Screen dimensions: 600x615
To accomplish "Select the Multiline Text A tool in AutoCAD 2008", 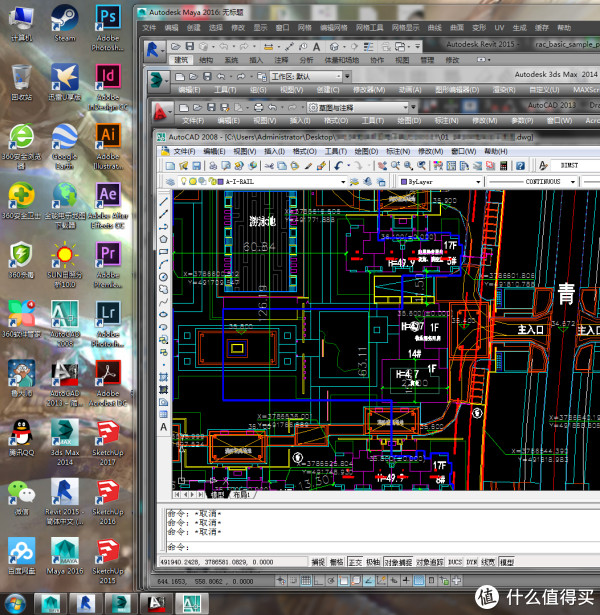I will (164, 427).
